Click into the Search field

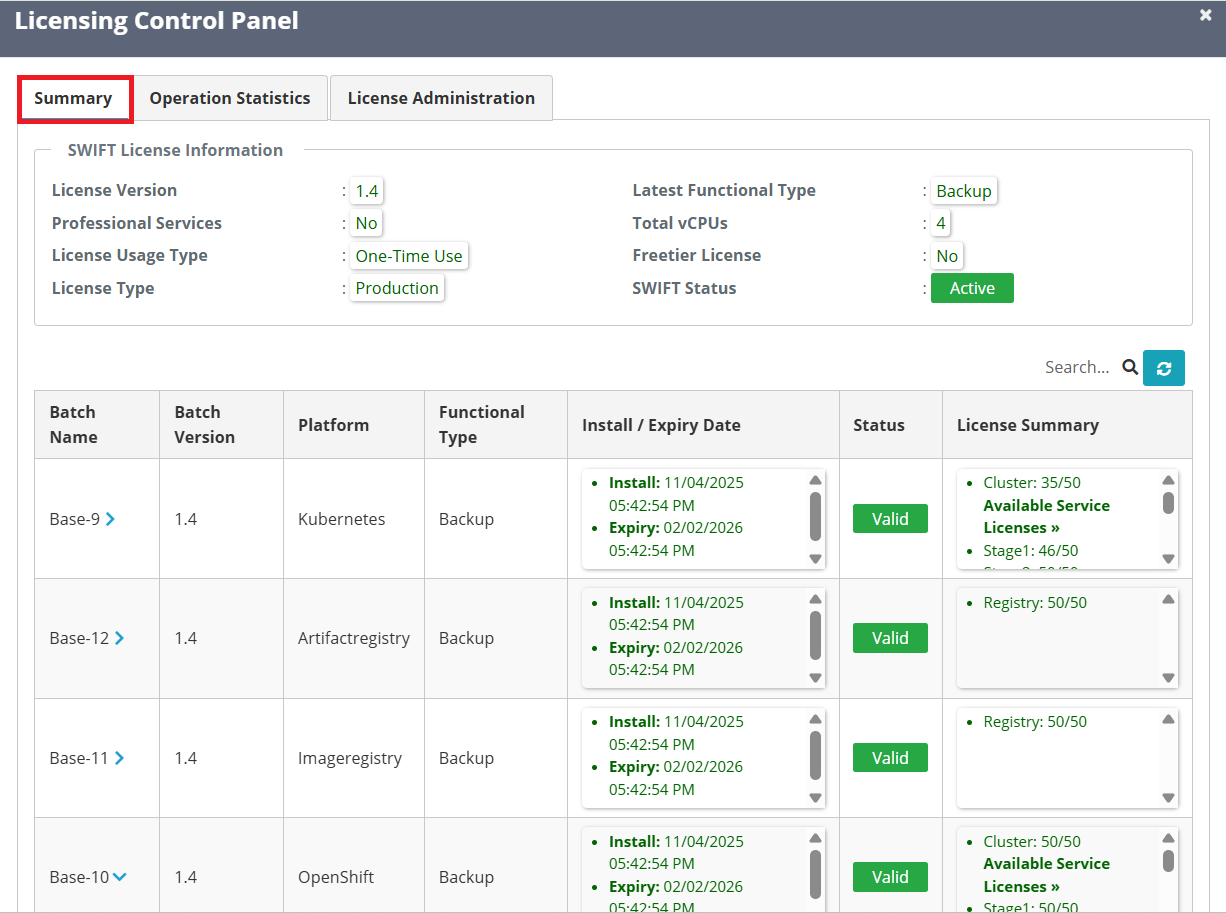1077,367
